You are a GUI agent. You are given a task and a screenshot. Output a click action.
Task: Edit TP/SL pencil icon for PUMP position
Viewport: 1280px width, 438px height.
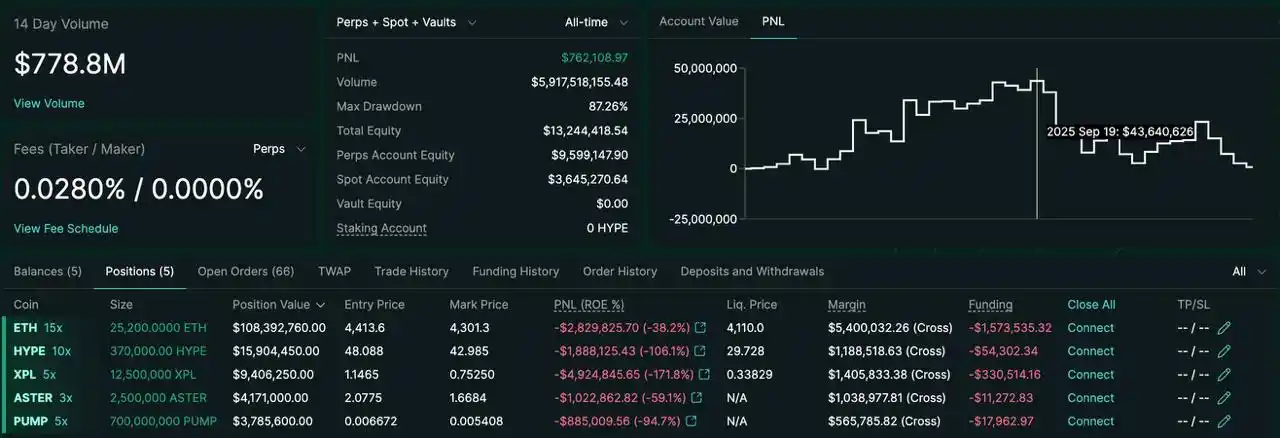tap(1224, 421)
